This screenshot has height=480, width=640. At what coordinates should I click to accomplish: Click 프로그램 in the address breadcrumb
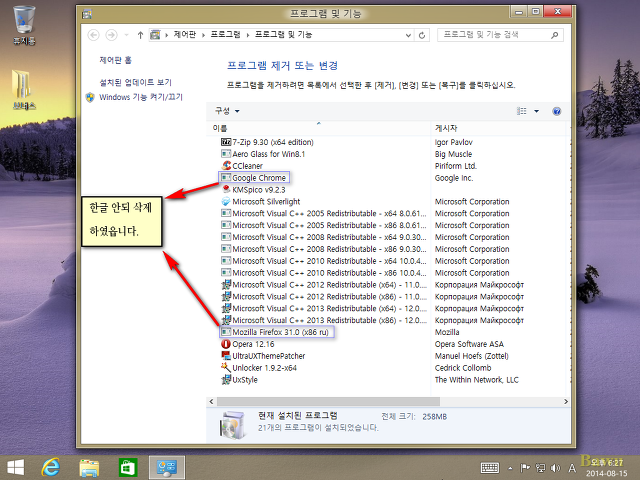pyautogui.click(x=225, y=35)
